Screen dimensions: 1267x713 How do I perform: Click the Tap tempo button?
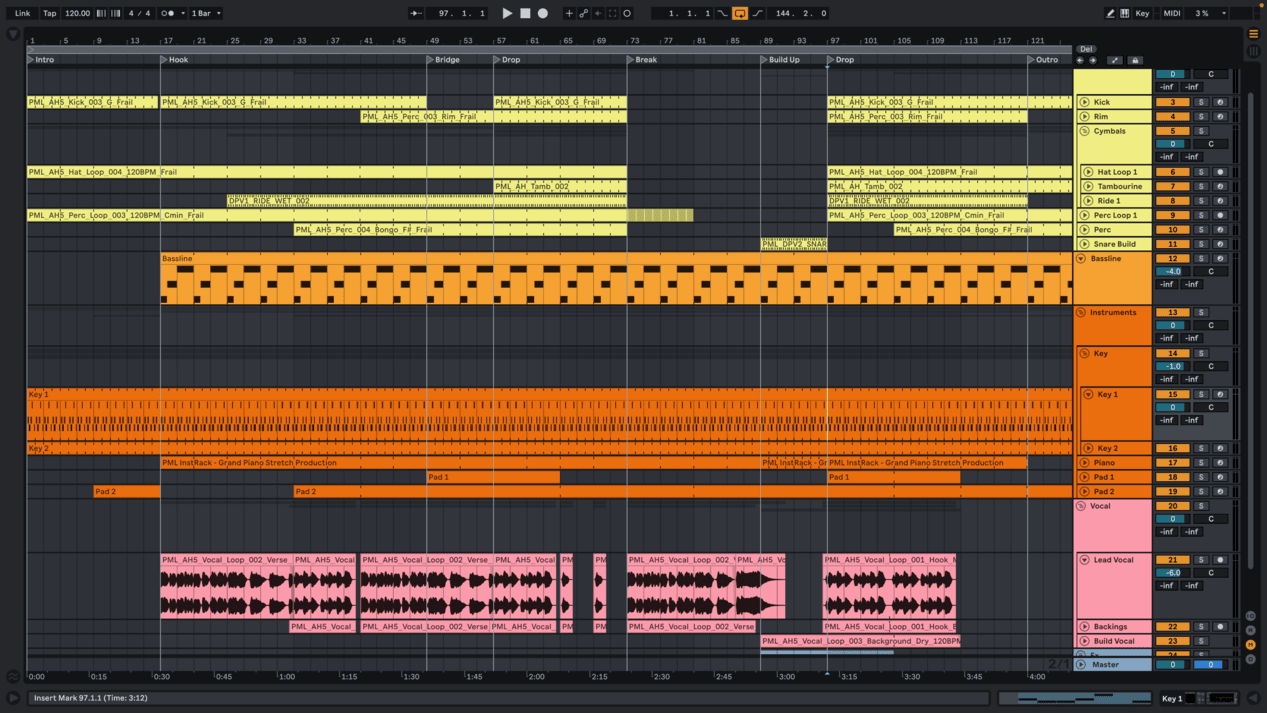point(49,14)
